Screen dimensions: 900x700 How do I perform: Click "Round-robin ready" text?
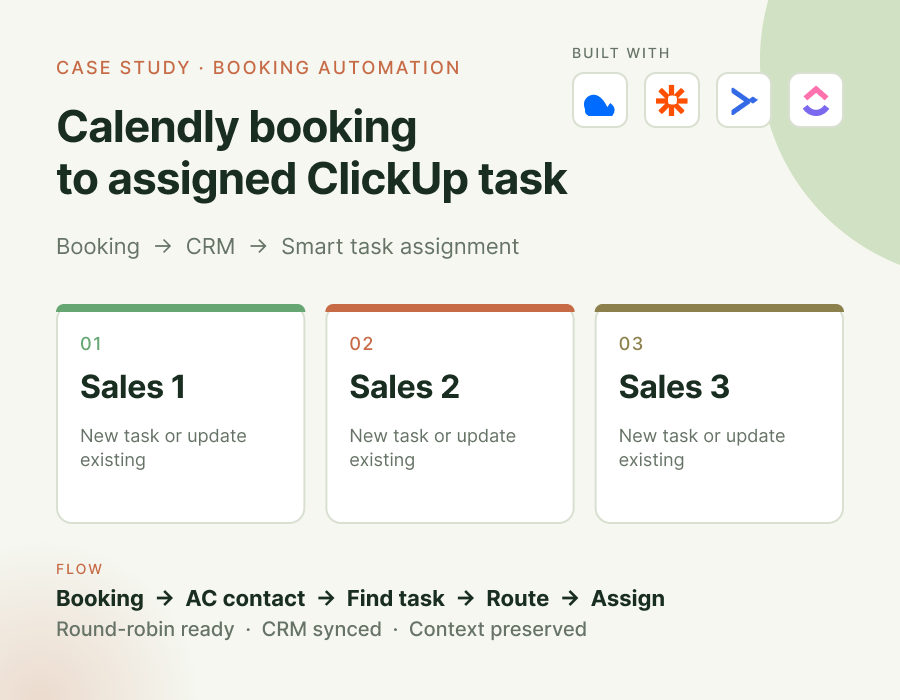[145, 629]
